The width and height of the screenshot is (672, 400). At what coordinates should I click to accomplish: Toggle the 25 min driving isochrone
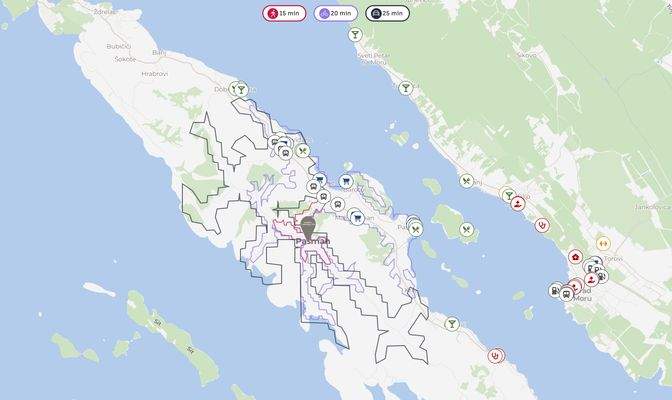387,13
